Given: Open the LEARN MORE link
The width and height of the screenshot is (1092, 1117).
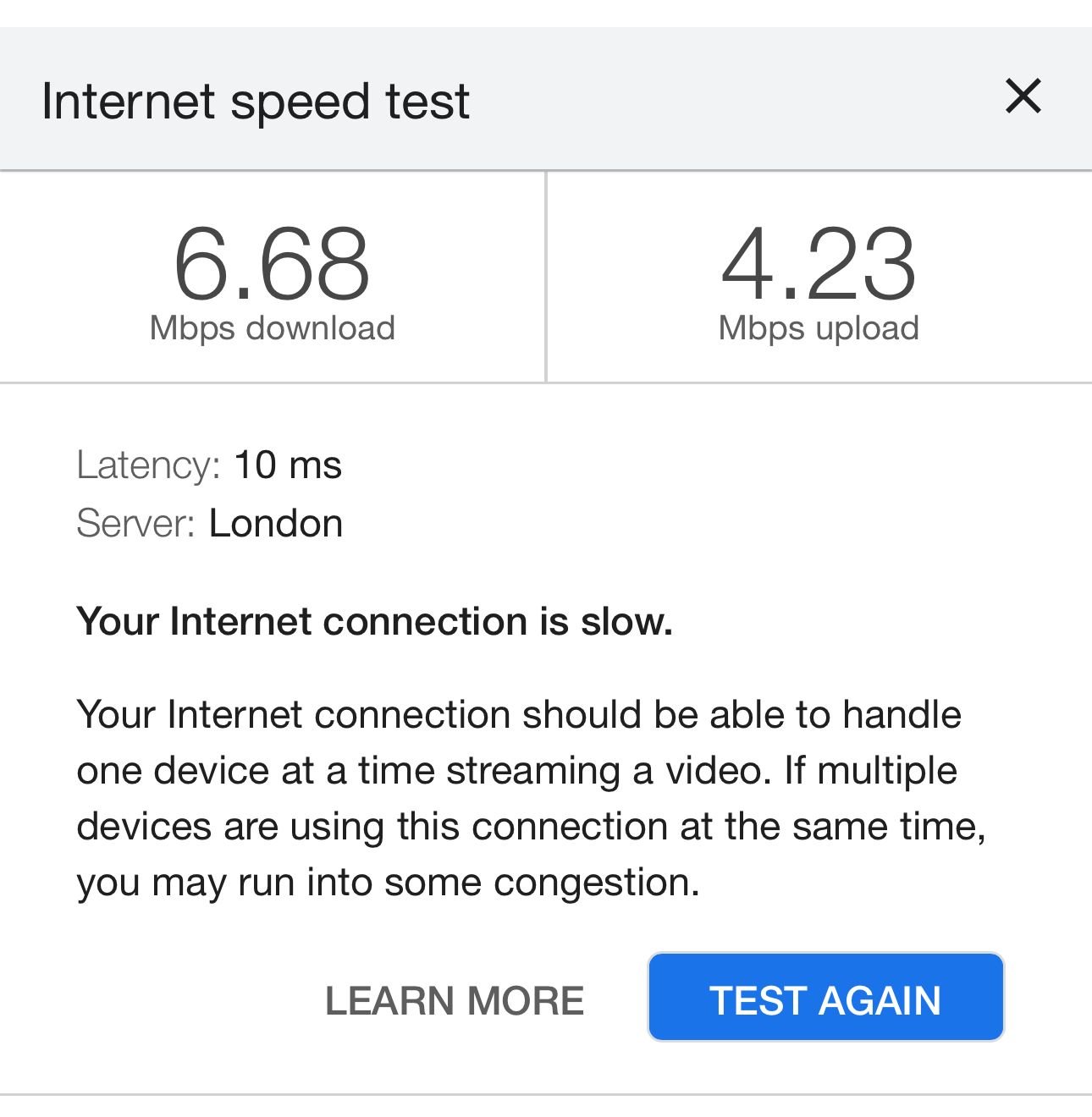Looking at the screenshot, I should pos(455,1000).
